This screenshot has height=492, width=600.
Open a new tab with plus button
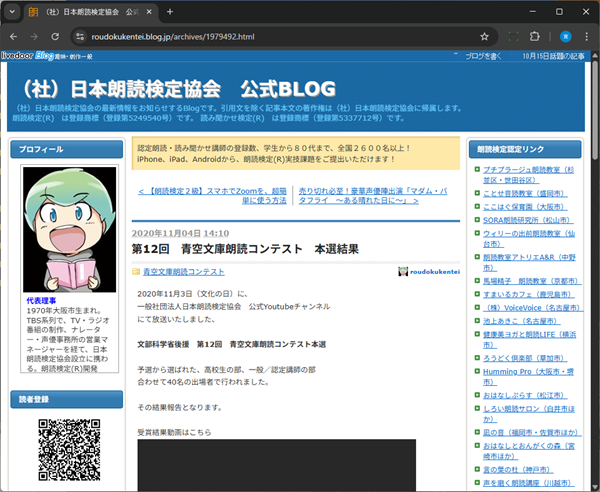point(170,11)
